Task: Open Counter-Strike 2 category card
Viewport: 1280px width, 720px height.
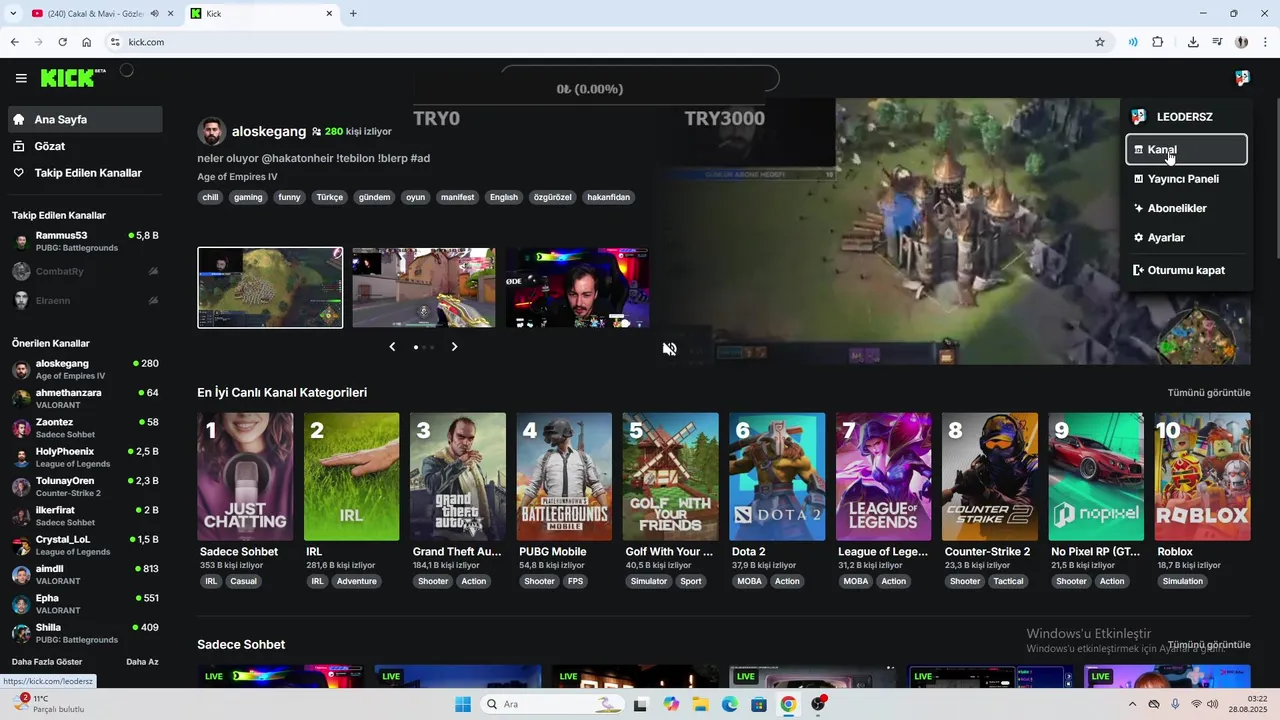Action: tap(990, 477)
